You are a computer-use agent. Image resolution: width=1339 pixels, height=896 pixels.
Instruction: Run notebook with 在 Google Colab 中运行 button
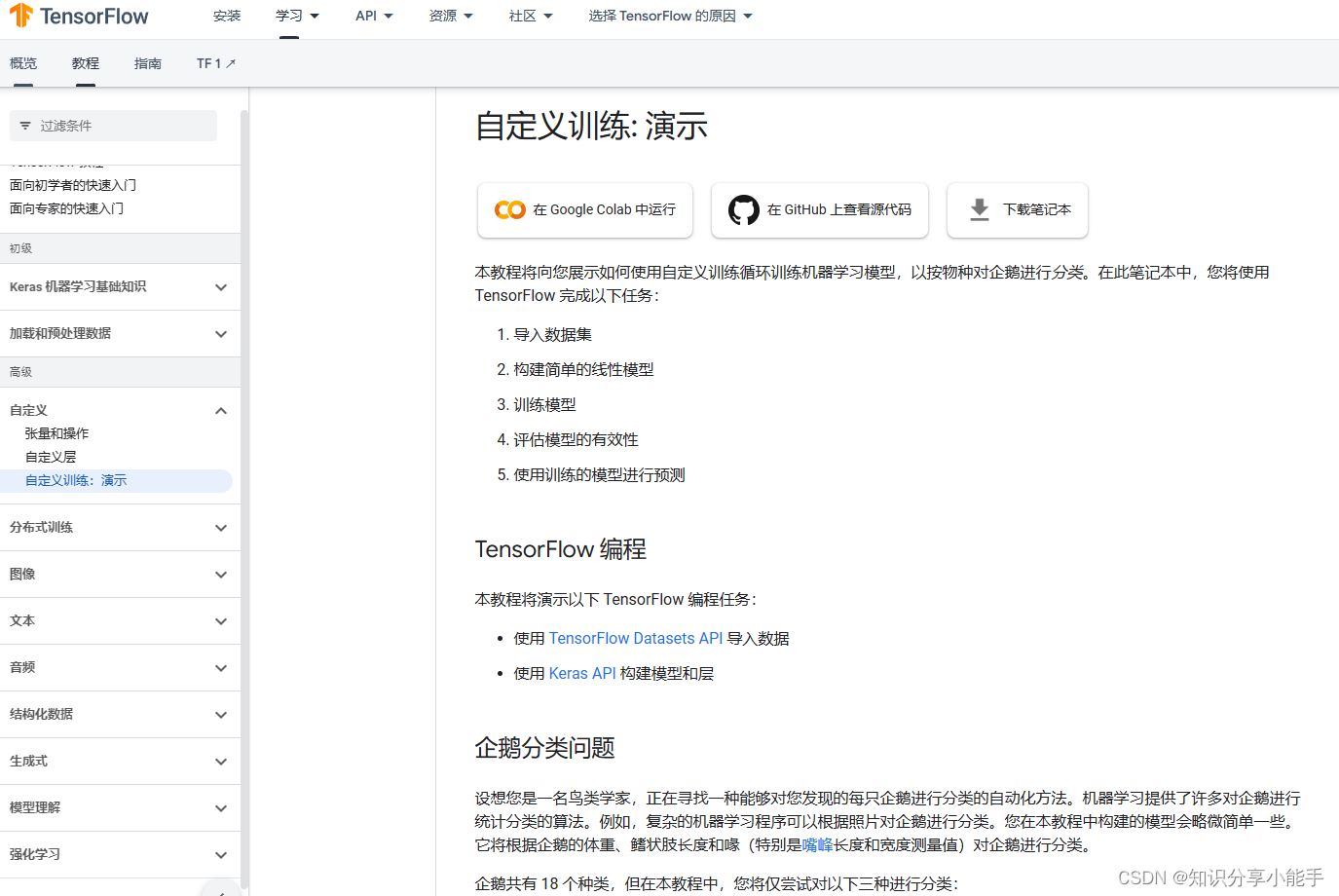[585, 210]
